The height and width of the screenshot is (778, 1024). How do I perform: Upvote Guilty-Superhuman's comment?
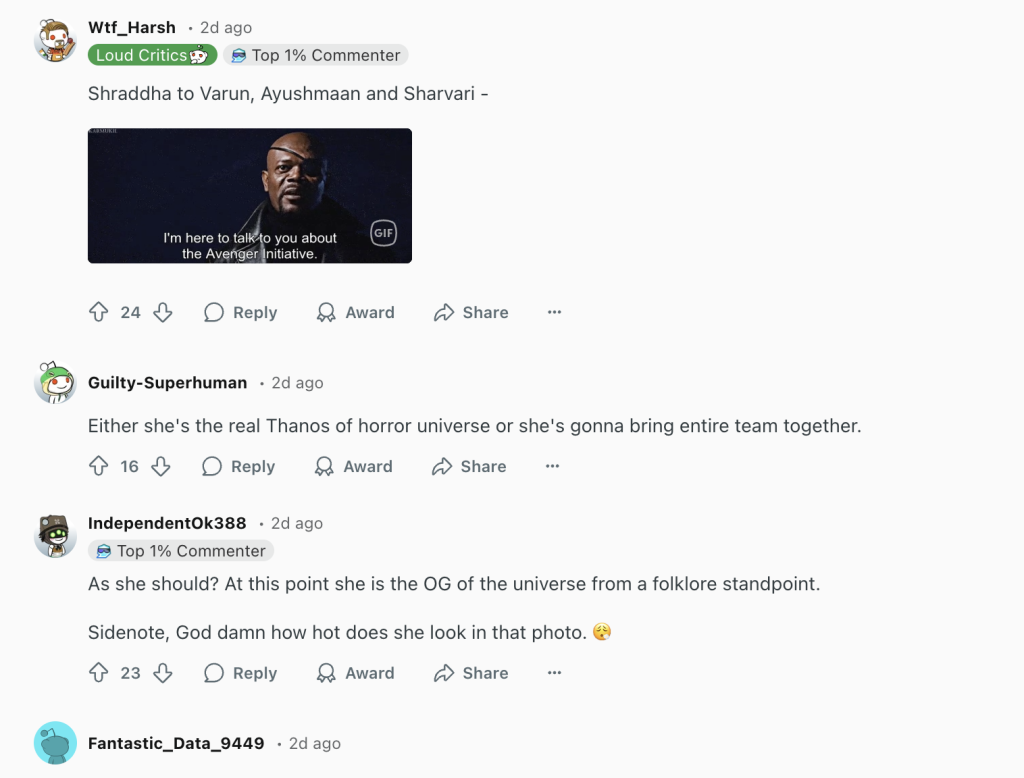pos(98,467)
